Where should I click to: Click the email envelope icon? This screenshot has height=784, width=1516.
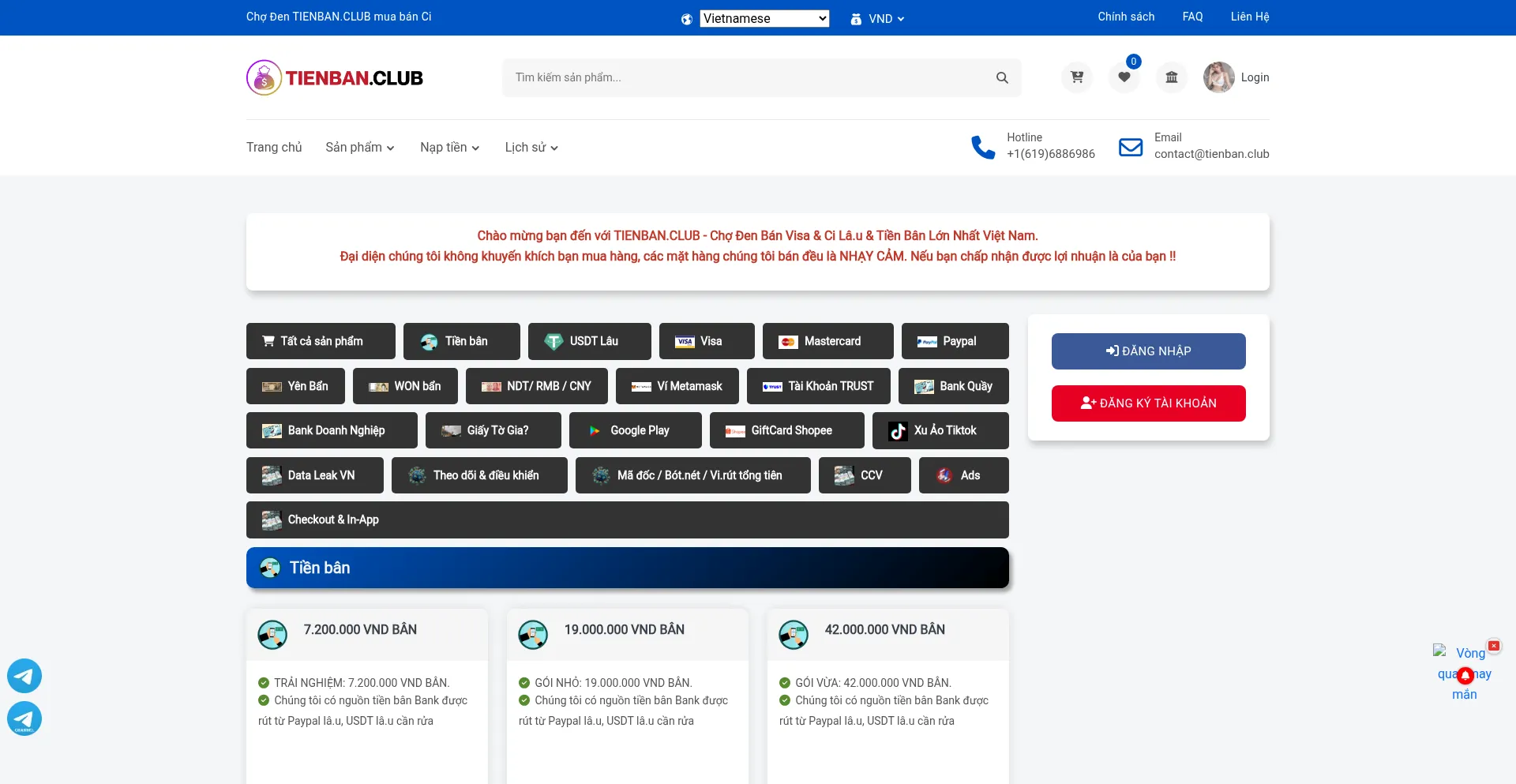[x=1131, y=147]
